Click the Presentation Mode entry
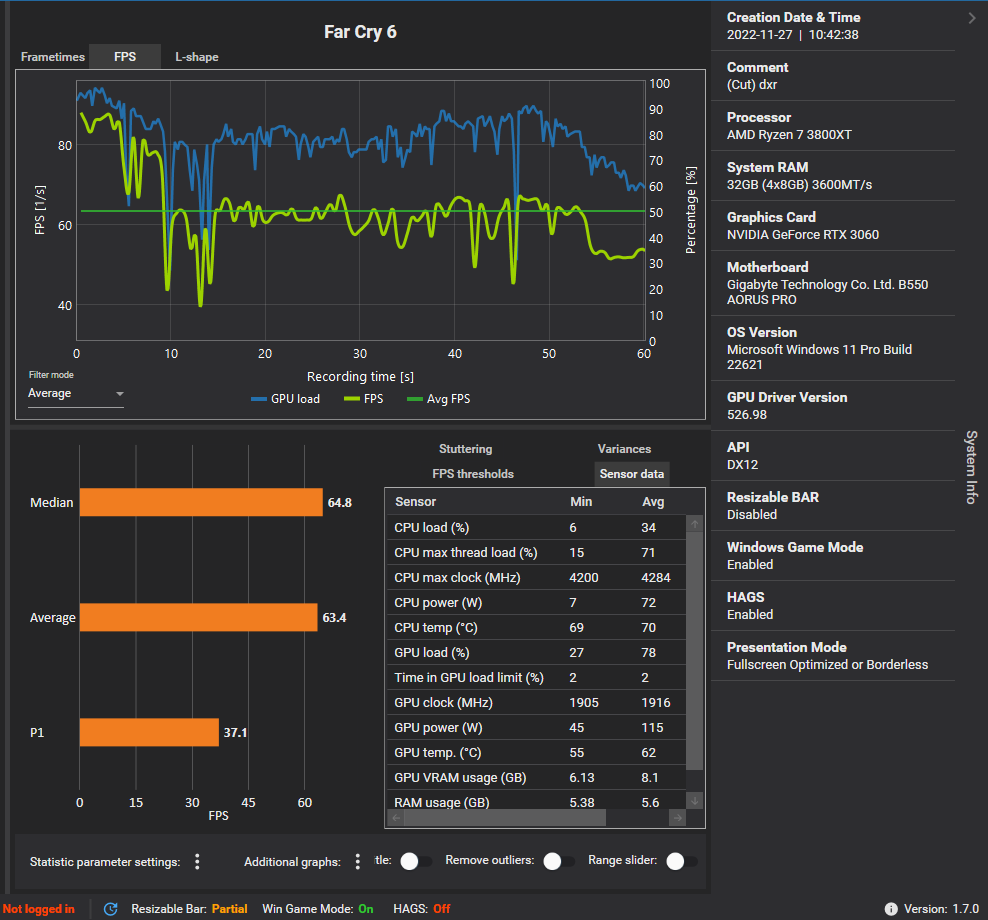988x920 pixels. pos(833,656)
